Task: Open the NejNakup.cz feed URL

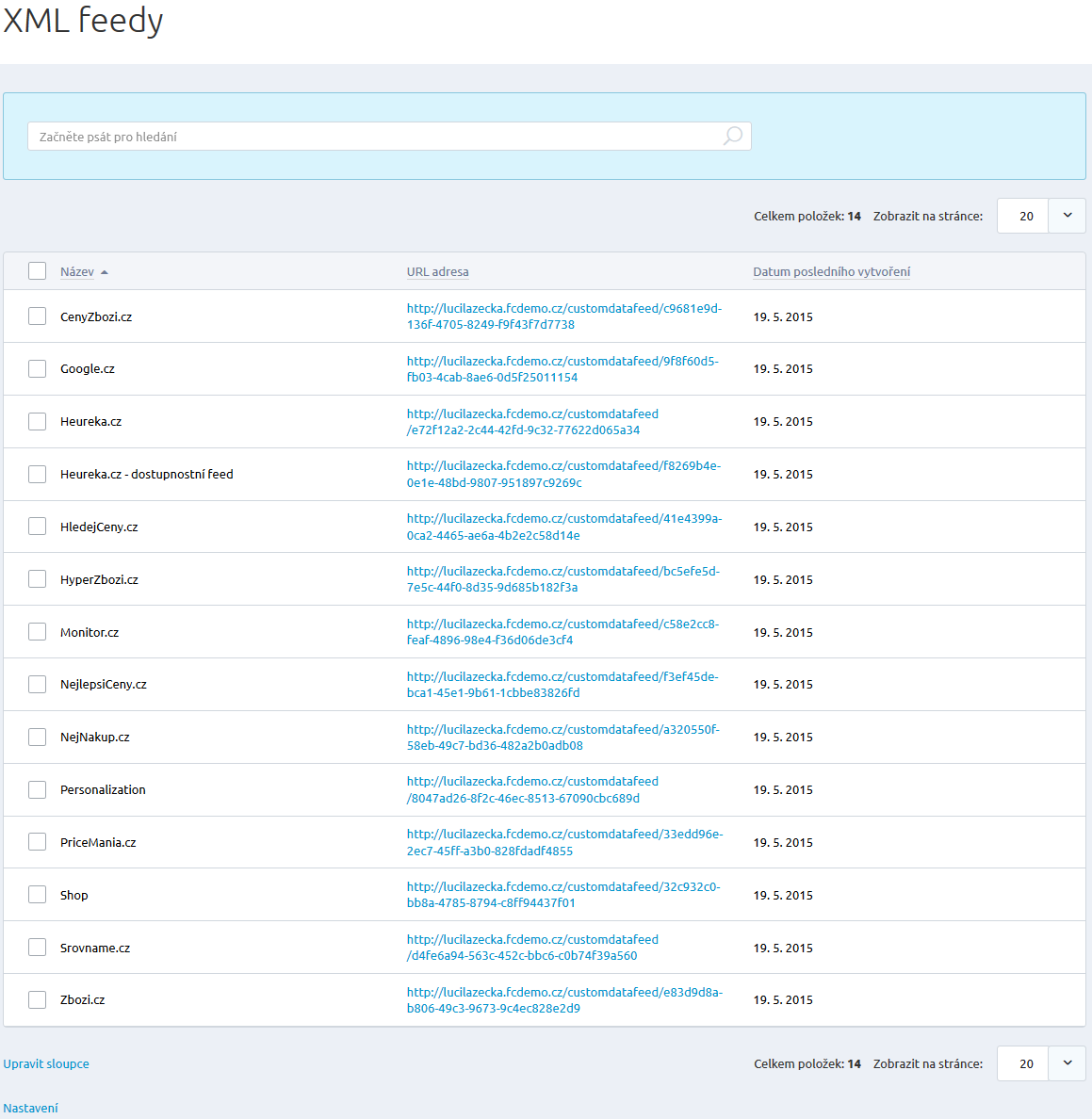Action: point(563,738)
